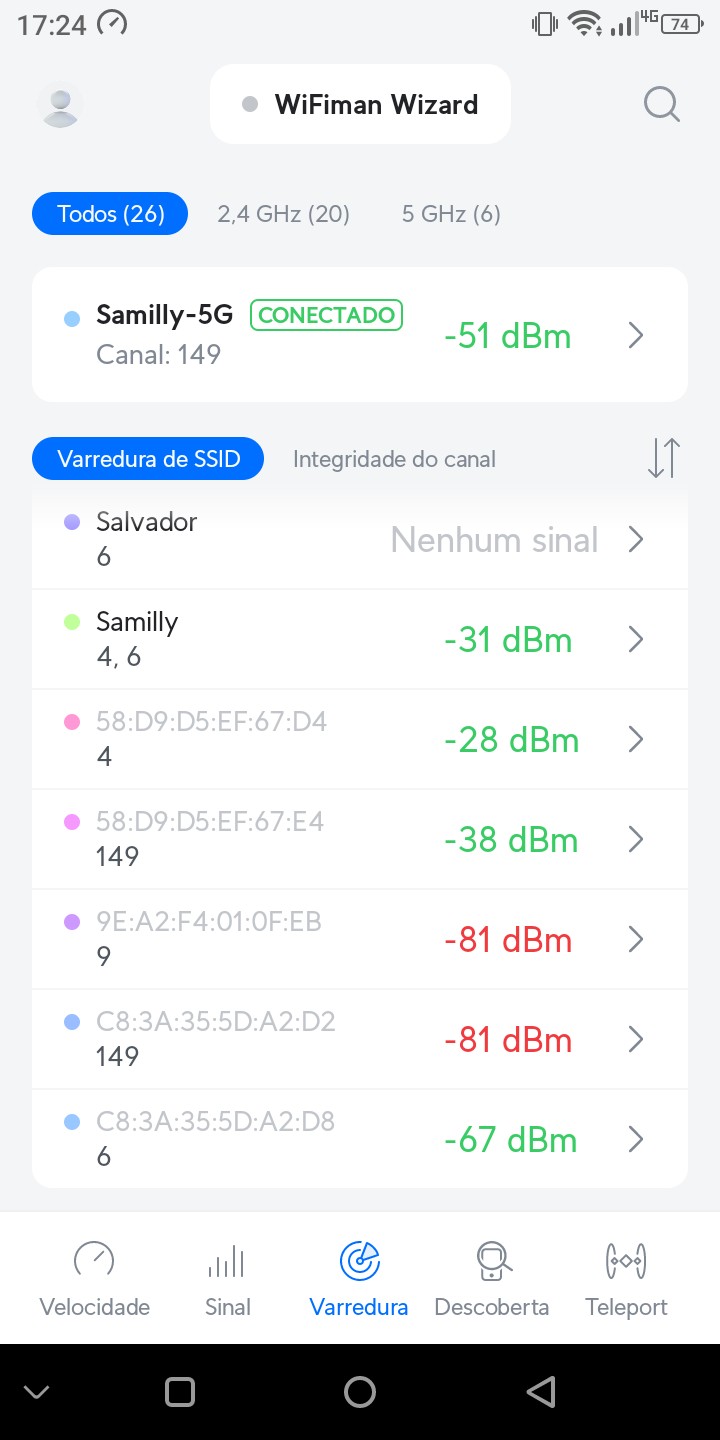Expand the Salvador network entry chevron
Image resolution: width=720 pixels, height=1440 pixels.
pos(635,540)
